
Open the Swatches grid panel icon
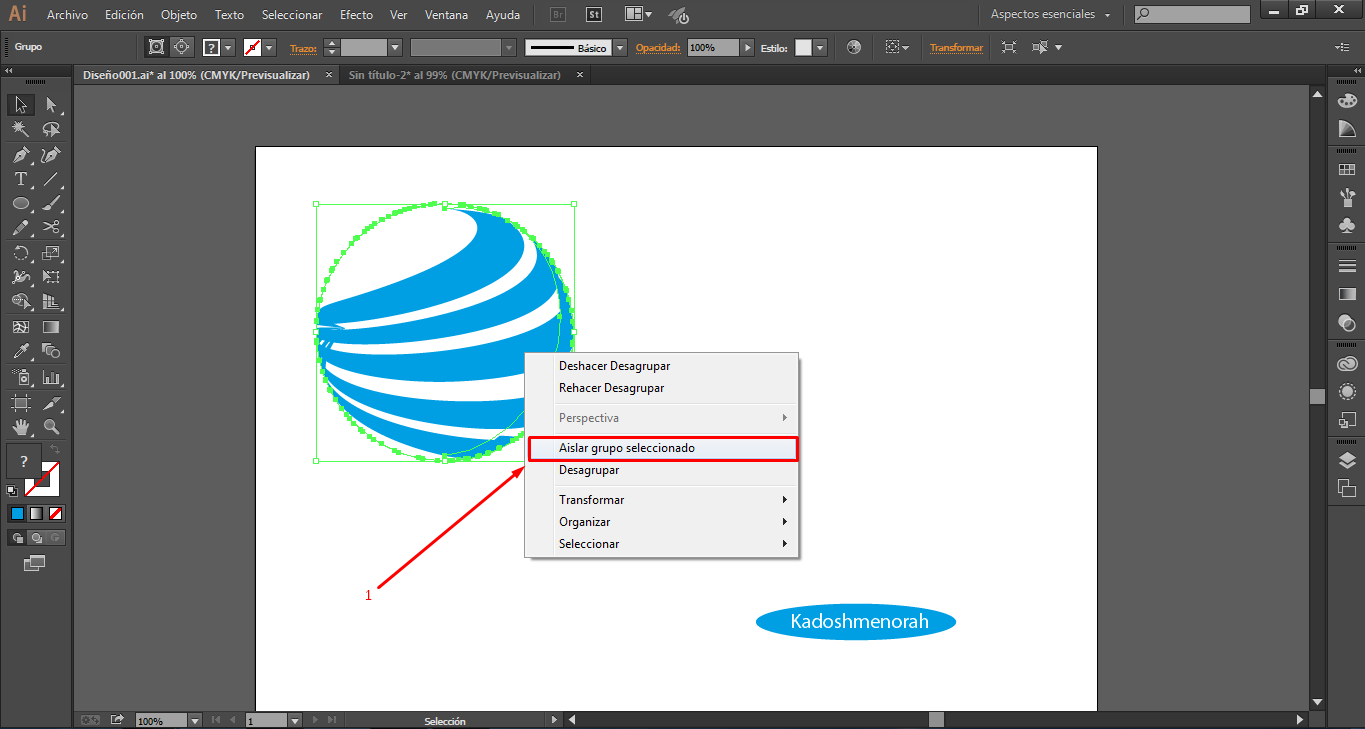(x=1347, y=170)
